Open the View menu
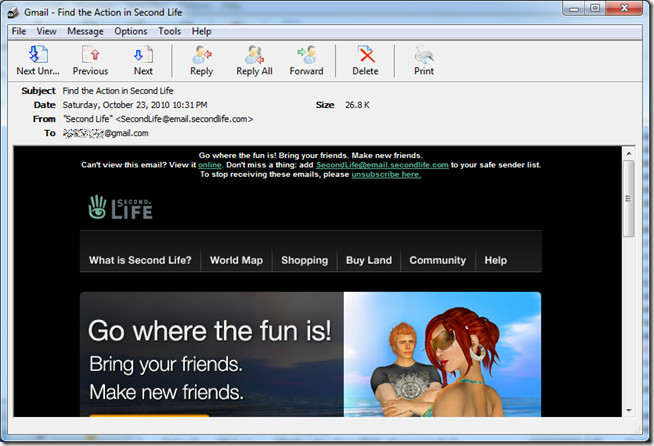This screenshot has height=446, width=654. point(46,31)
